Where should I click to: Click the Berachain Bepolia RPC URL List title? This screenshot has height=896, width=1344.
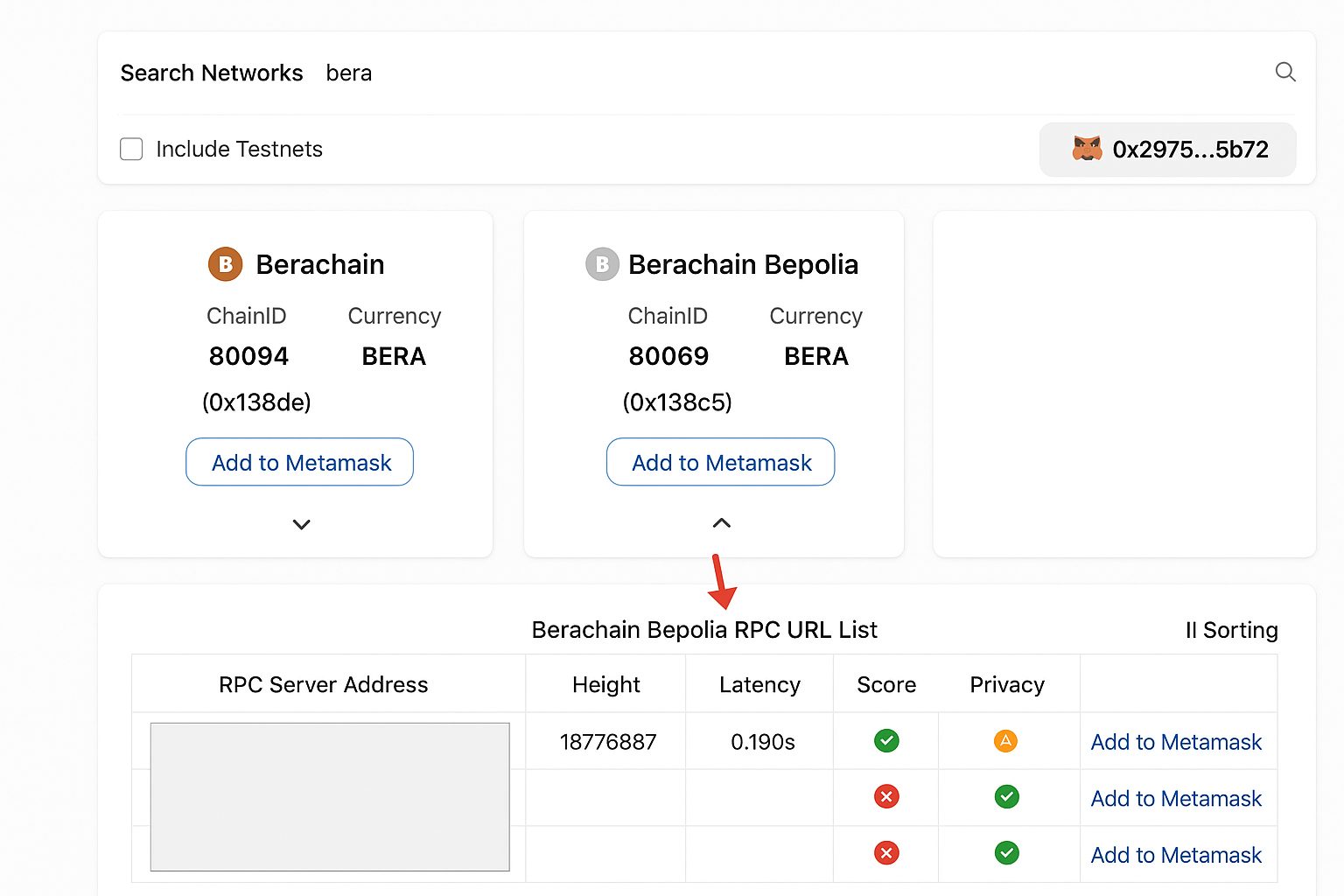point(704,630)
